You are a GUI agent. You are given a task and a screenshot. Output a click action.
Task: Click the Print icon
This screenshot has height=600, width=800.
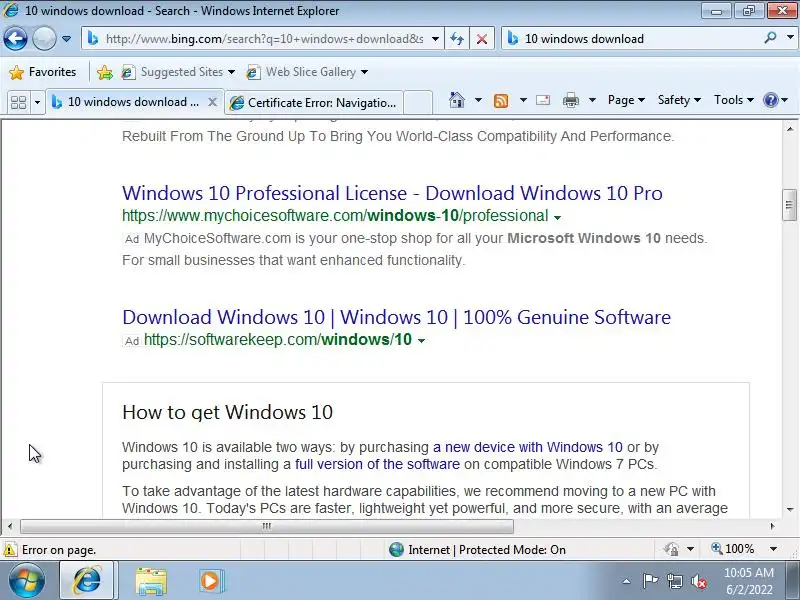tap(570, 101)
